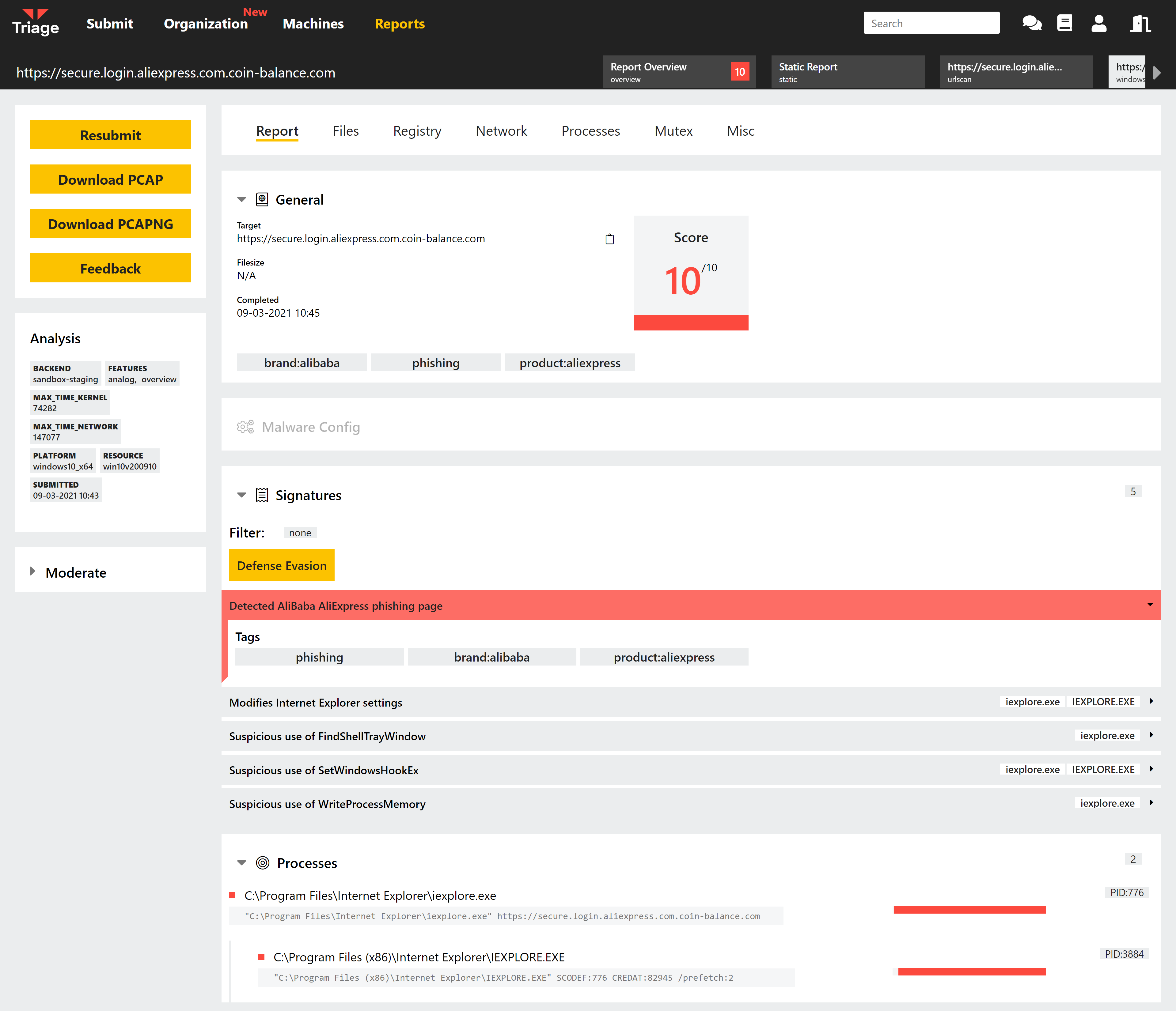
Task: Click the brand:alibaba tag in General
Action: pos(302,363)
